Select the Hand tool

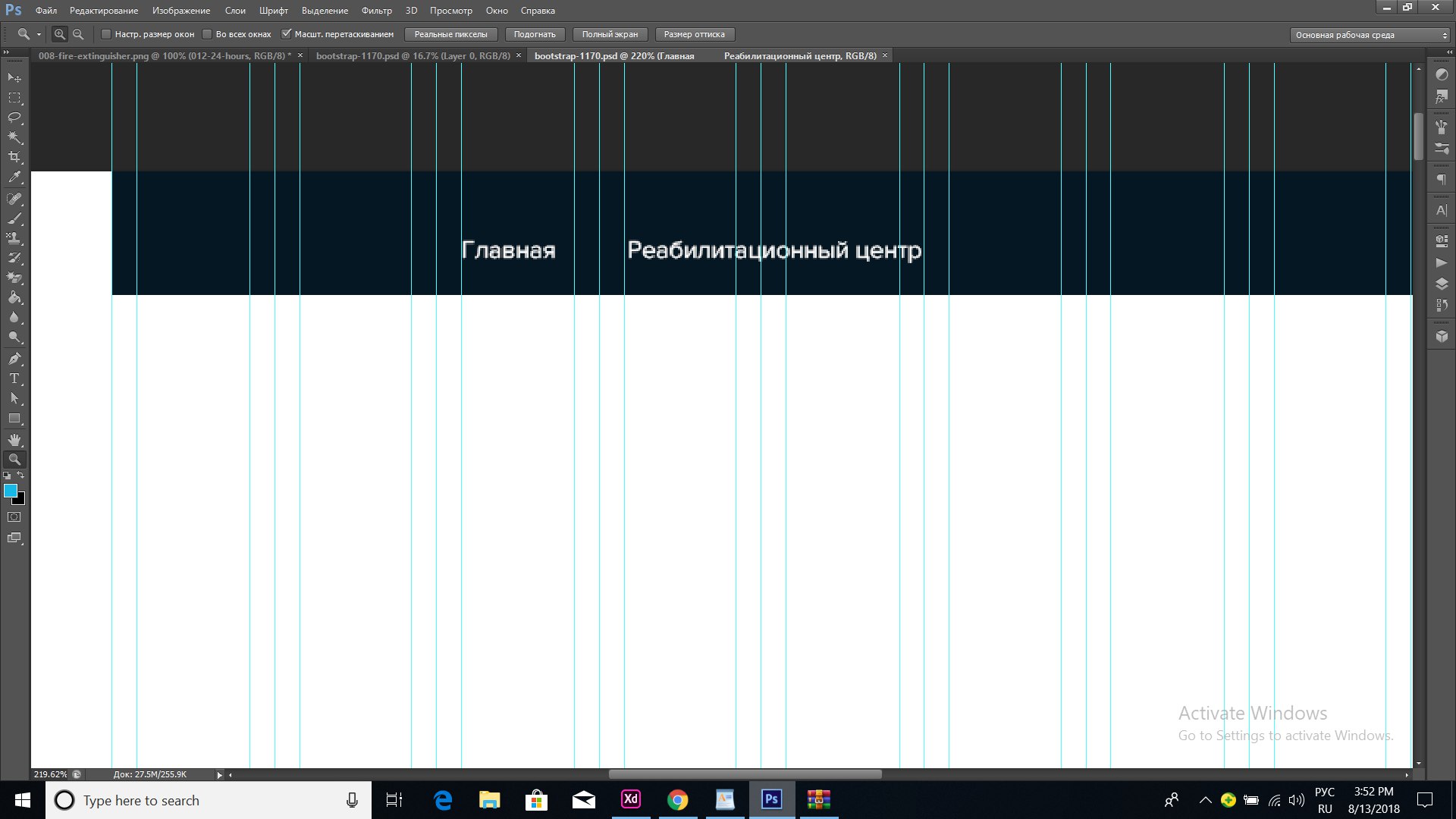(14, 440)
